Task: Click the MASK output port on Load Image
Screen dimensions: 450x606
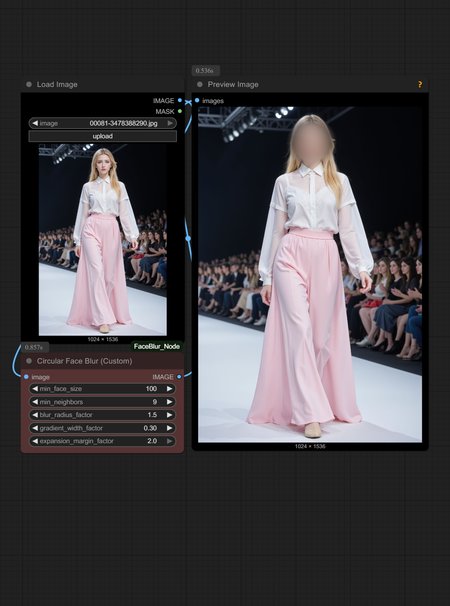Action: click(180, 111)
